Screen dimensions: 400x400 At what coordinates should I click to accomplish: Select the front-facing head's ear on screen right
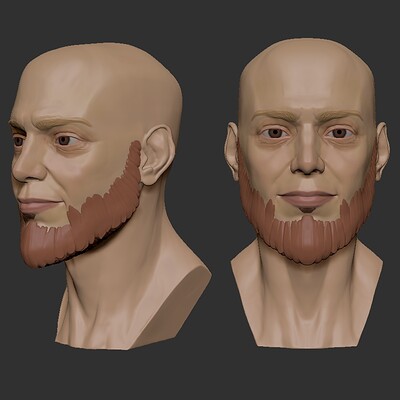382,151
